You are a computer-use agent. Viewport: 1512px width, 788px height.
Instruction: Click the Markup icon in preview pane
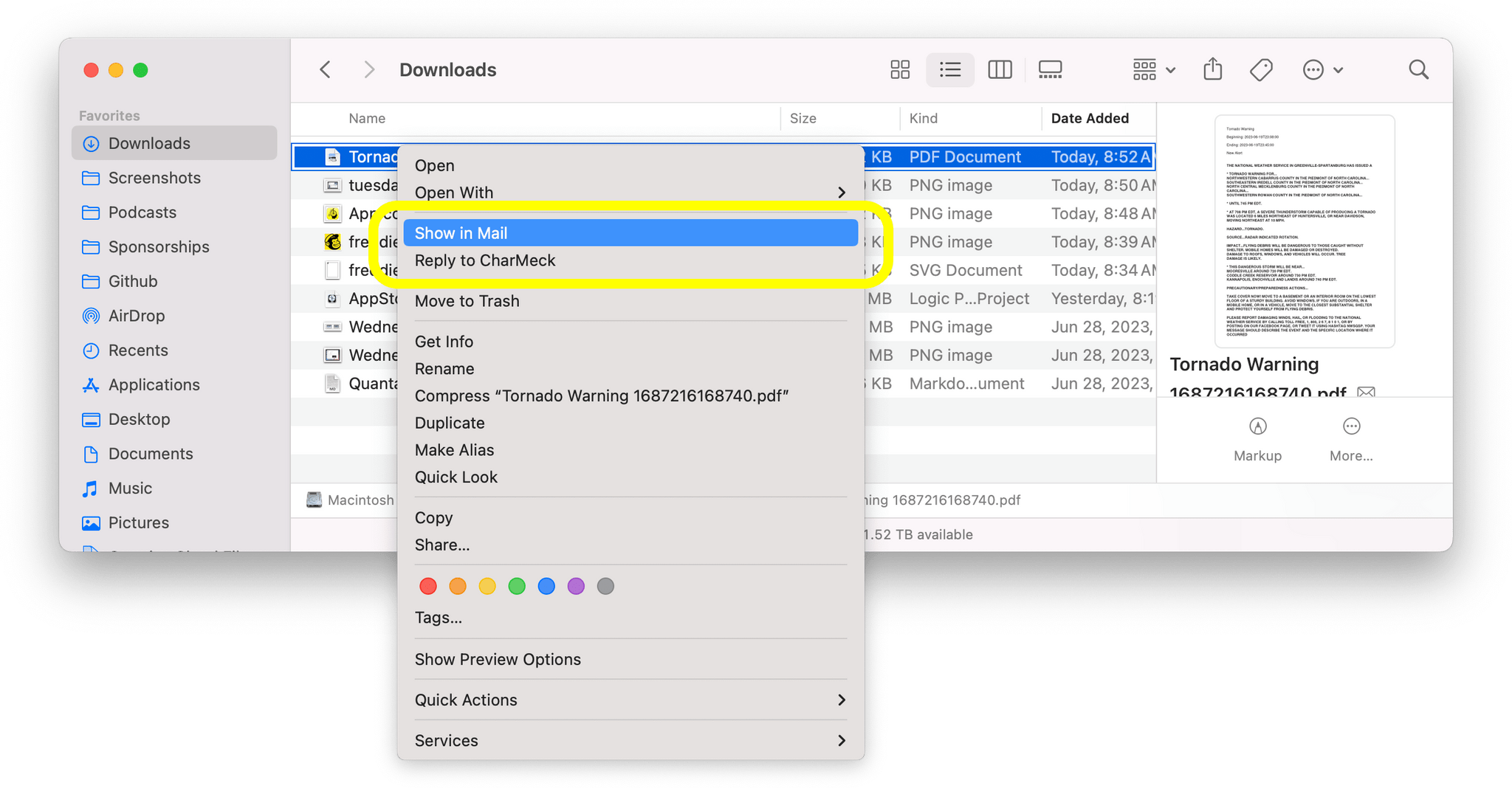point(1257,426)
